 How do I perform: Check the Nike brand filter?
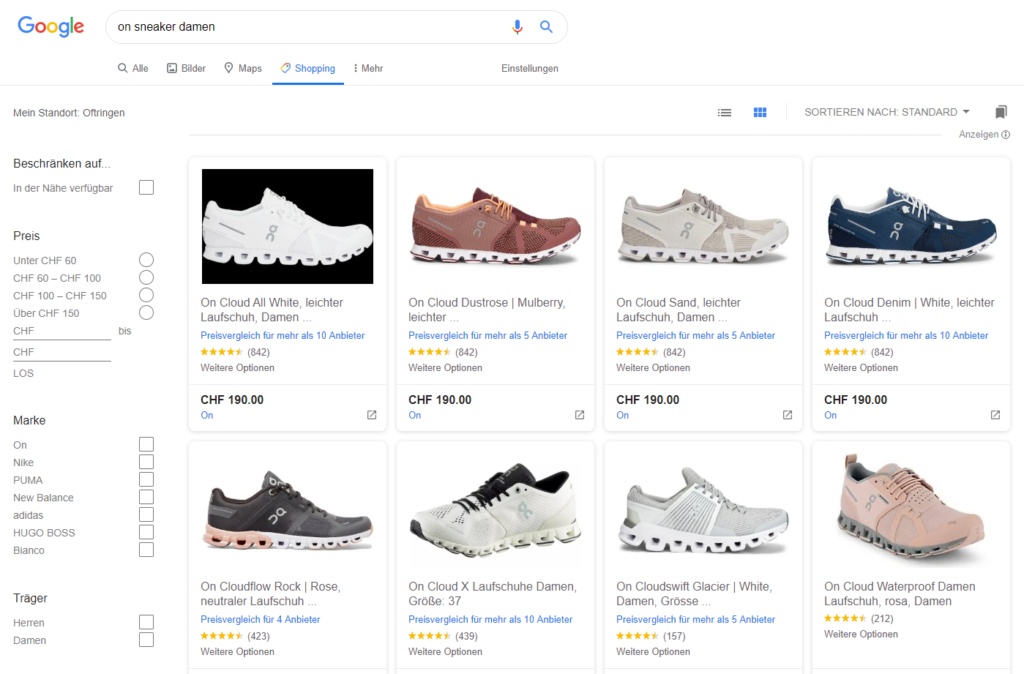pos(146,462)
